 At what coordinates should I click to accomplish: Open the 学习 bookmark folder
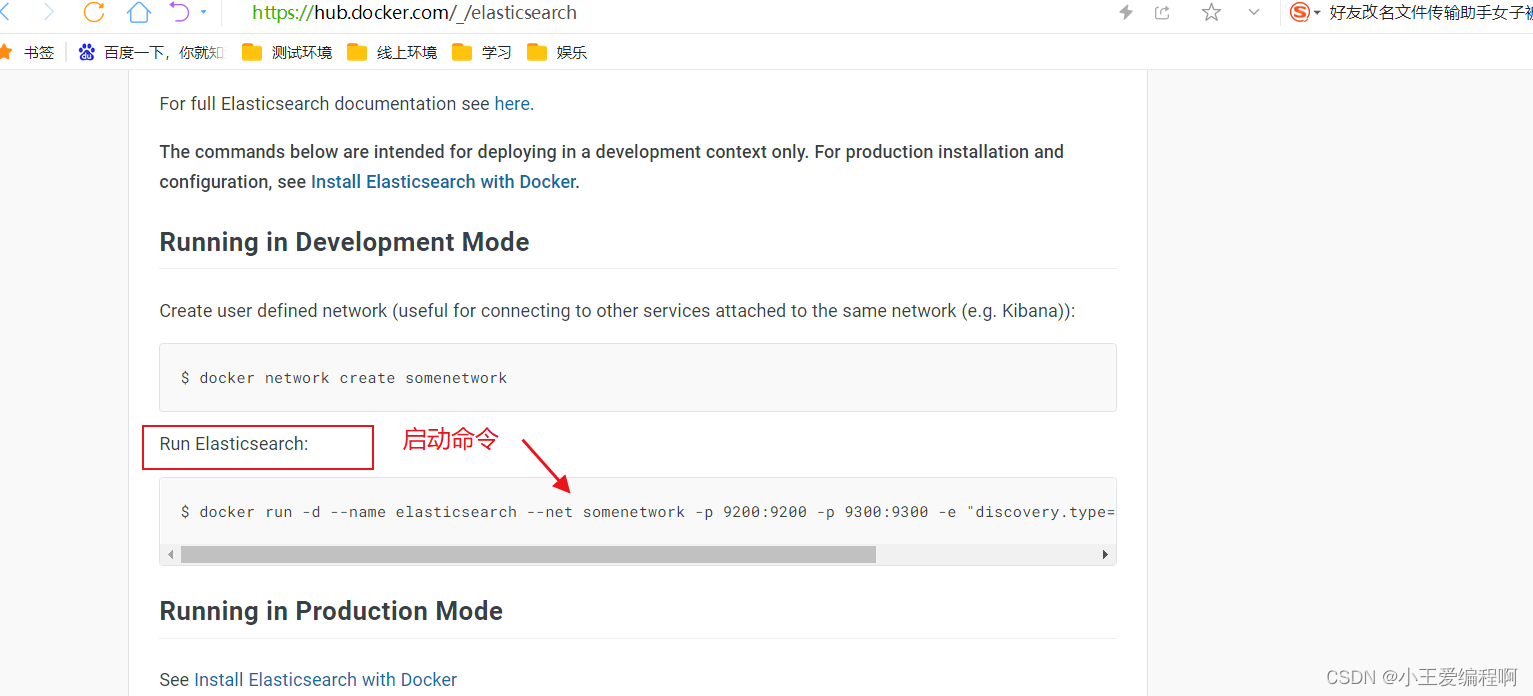click(482, 52)
